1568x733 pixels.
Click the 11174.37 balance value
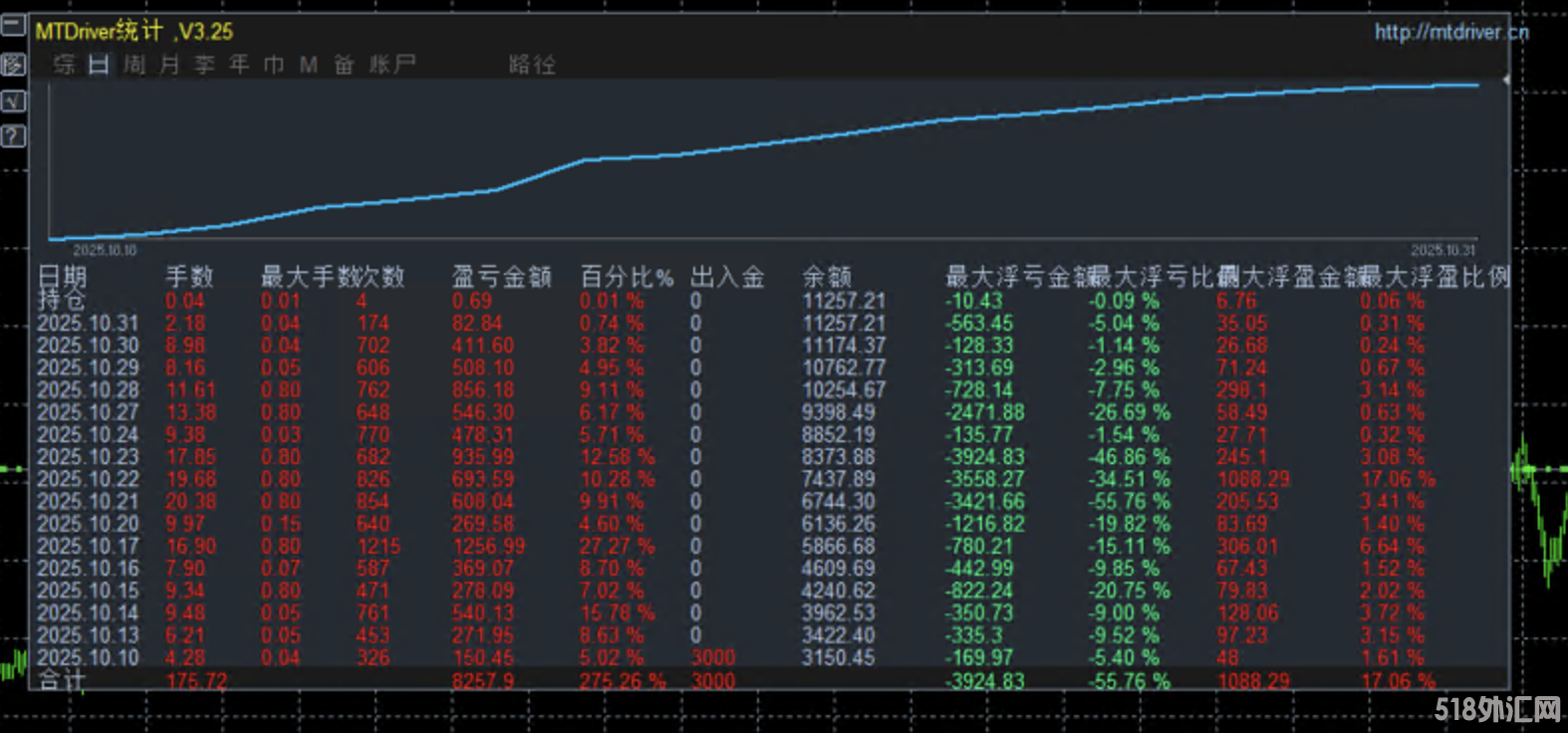(x=844, y=346)
